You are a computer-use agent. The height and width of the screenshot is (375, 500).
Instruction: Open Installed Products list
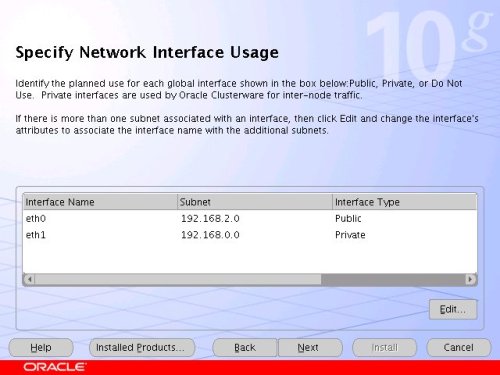pyautogui.click(x=142, y=347)
